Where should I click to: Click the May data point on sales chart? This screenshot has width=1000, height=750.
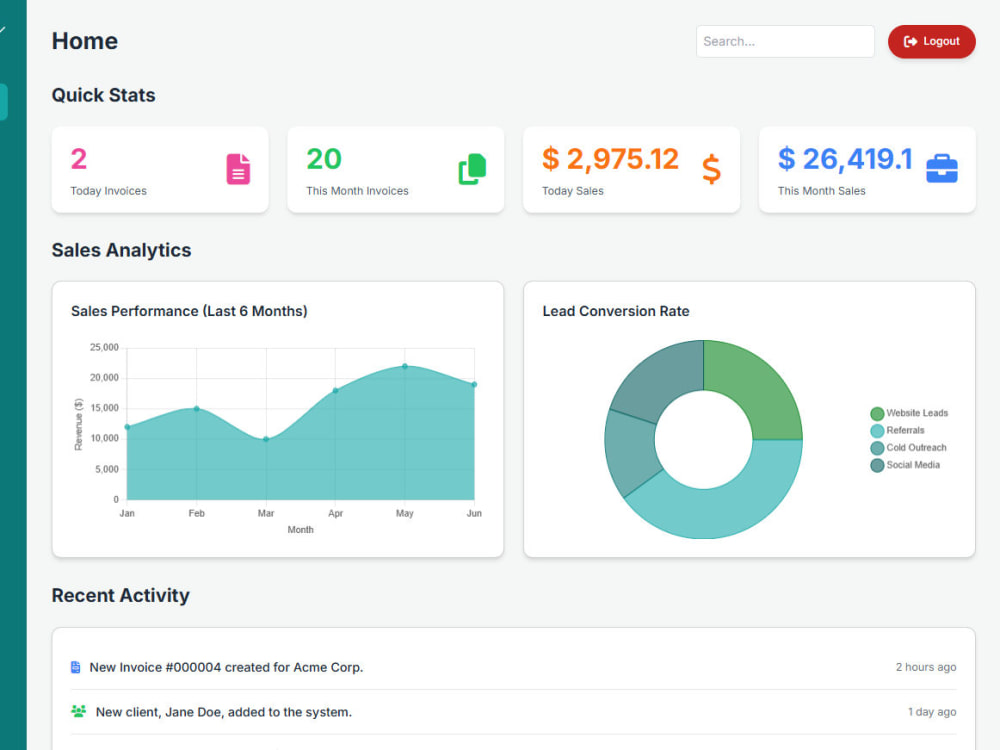point(405,366)
